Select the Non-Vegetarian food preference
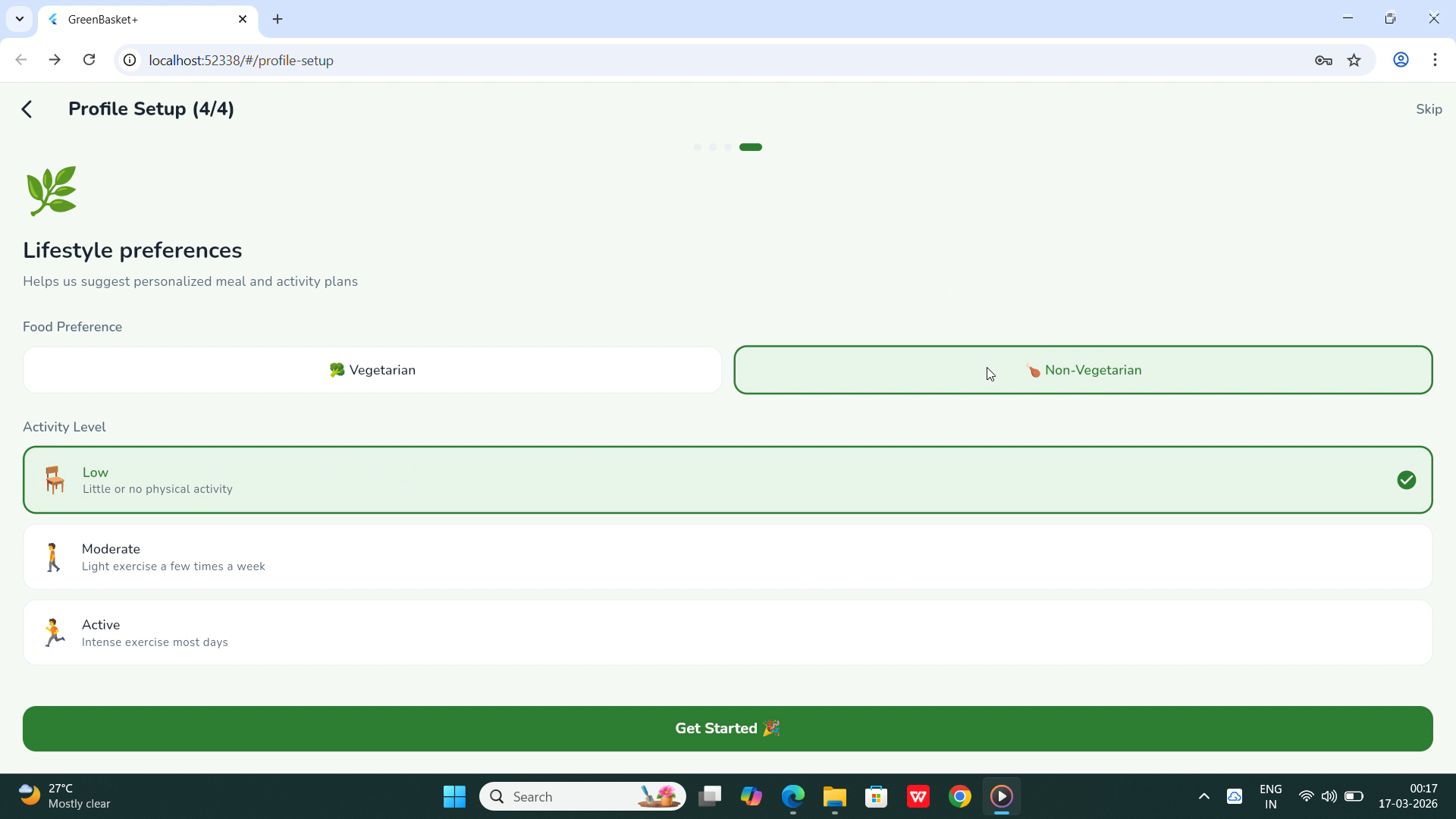 click(1083, 370)
